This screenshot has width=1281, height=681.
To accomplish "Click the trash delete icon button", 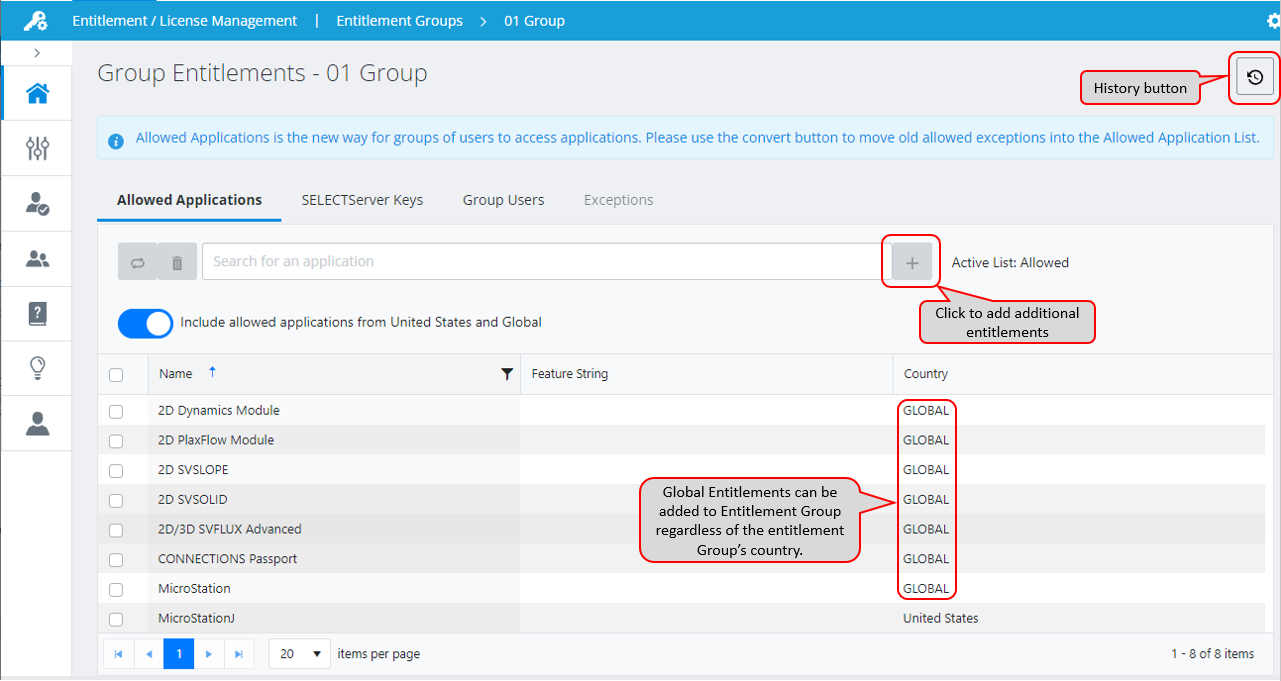I will click(177, 262).
